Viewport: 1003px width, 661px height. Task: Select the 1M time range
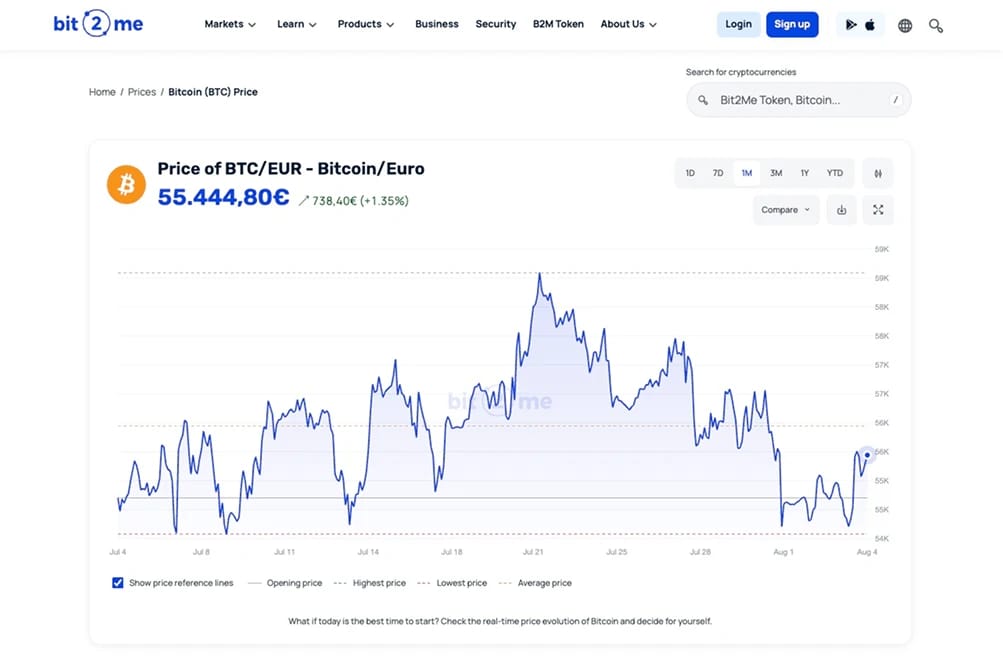point(746,173)
